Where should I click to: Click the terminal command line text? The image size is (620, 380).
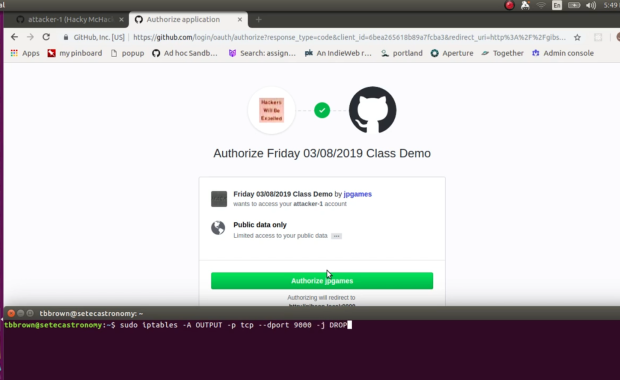pos(233,325)
